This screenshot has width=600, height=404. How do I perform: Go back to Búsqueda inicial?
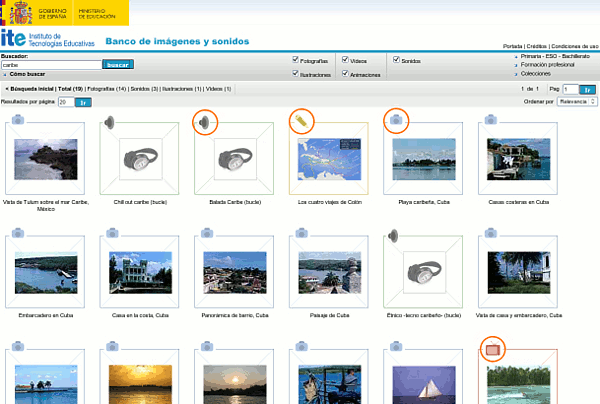click(32, 89)
